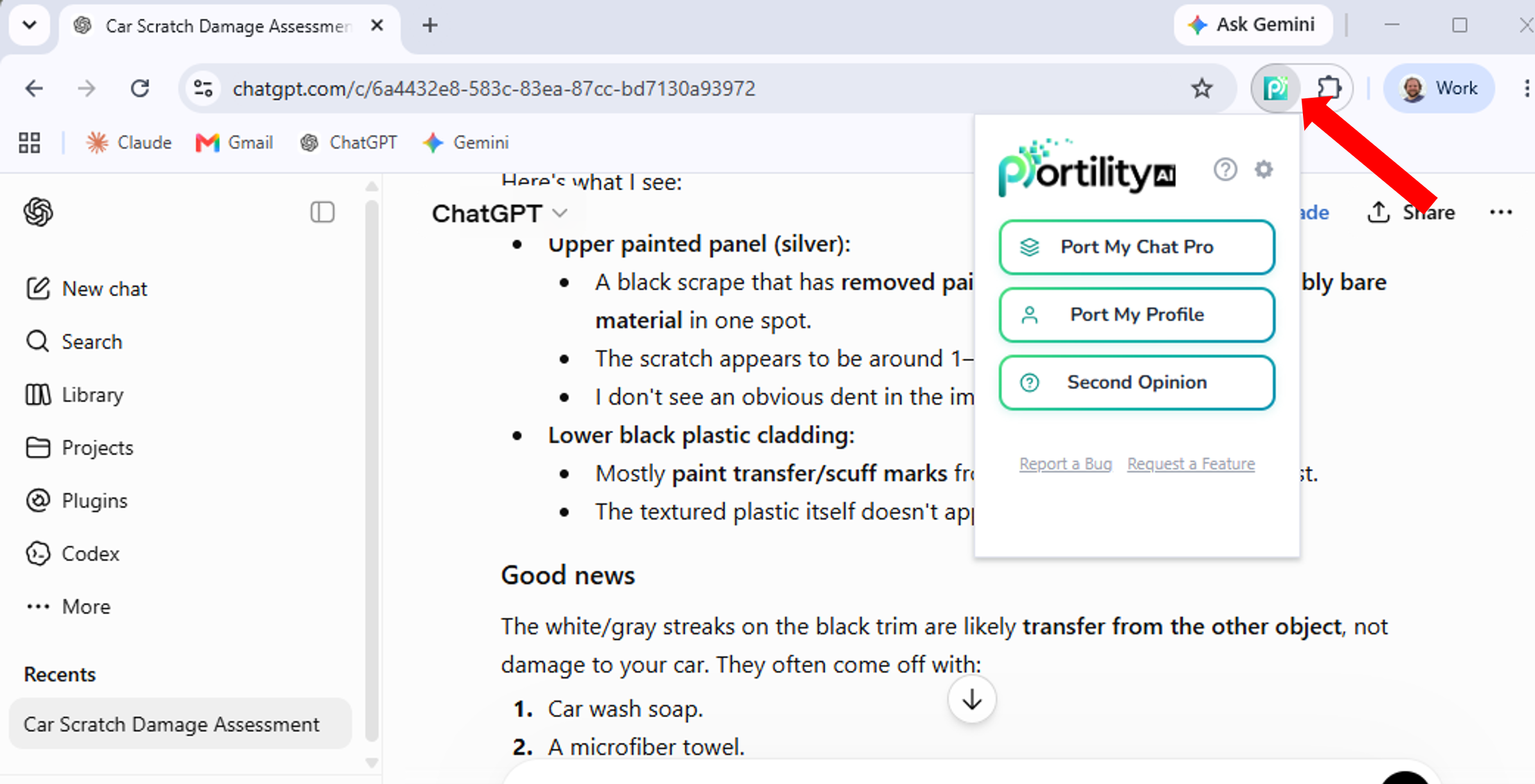1535x784 pixels.
Task: Open Plugins in the sidebar
Action: (76, 500)
